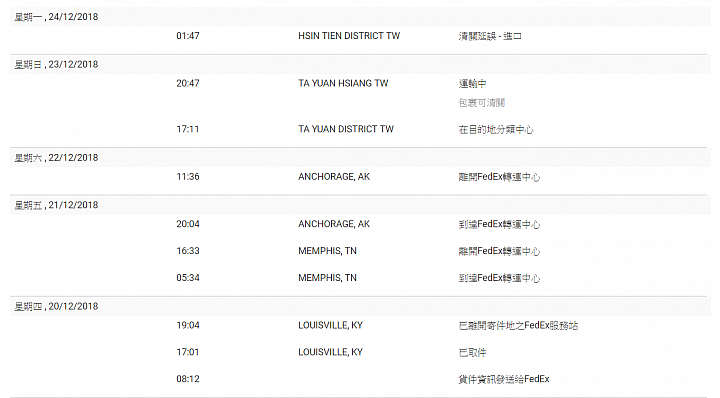720x398 pixels.
Task: Select the 20:04 ANCHORAGE, AK arrival row
Action: pyautogui.click(x=360, y=224)
